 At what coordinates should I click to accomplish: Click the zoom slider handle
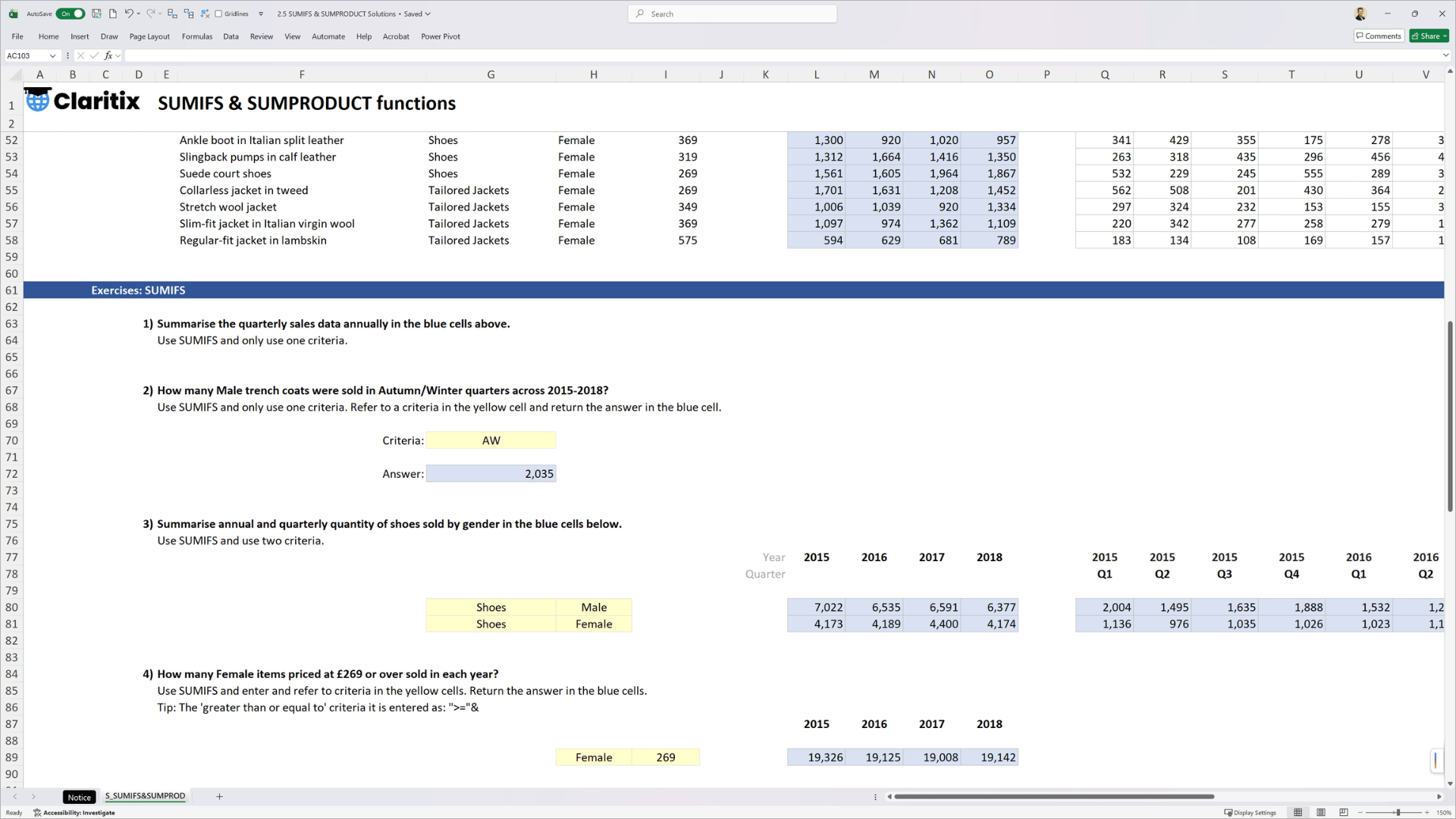click(x=1398, y=812)
